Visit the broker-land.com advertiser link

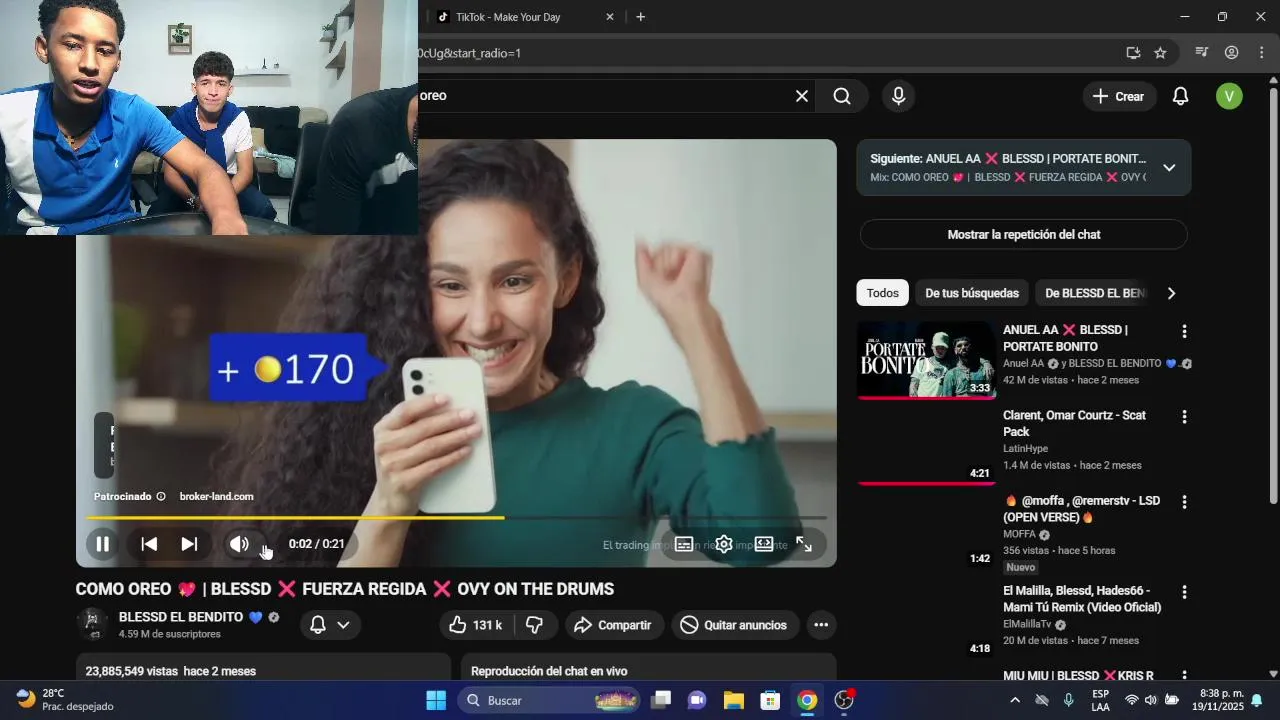[216, 496]
